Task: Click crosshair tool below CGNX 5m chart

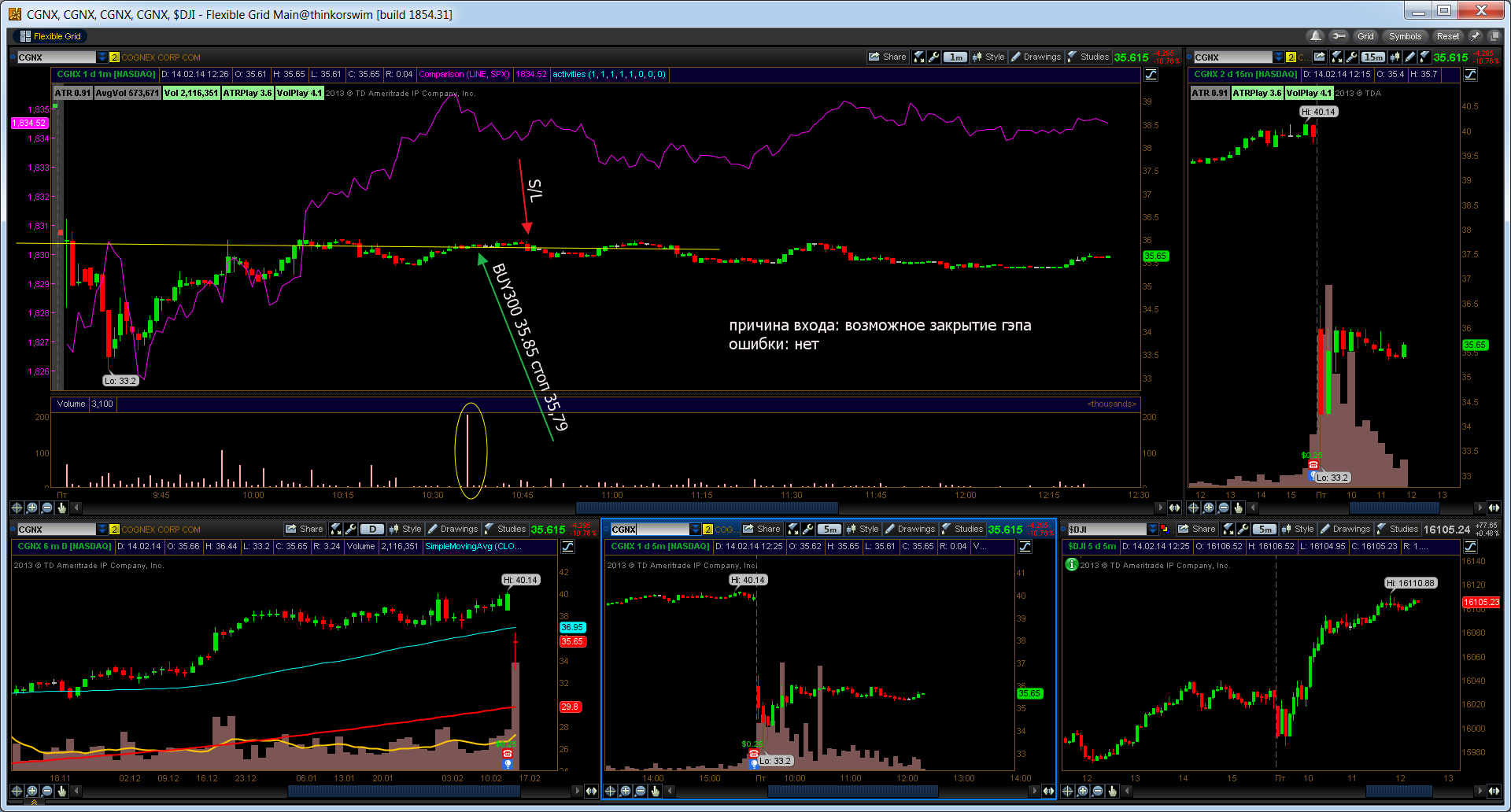Action: [611, 791]
